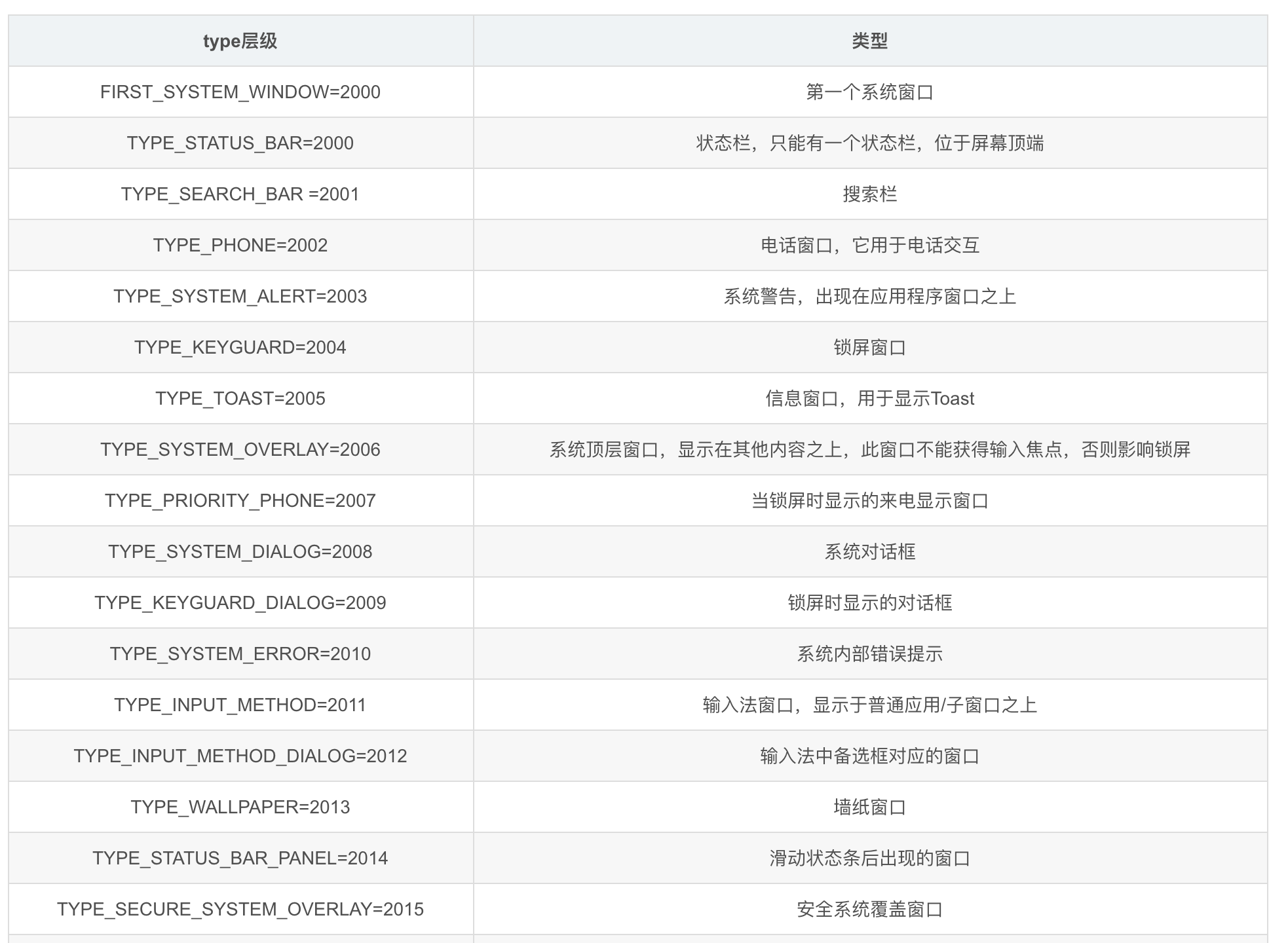Image resolution: width=1288 pixels, height=943 pixels.
Task: Click the TYPE_SYSTEM_OVERLAY=2006 cell
Action: 240,450
